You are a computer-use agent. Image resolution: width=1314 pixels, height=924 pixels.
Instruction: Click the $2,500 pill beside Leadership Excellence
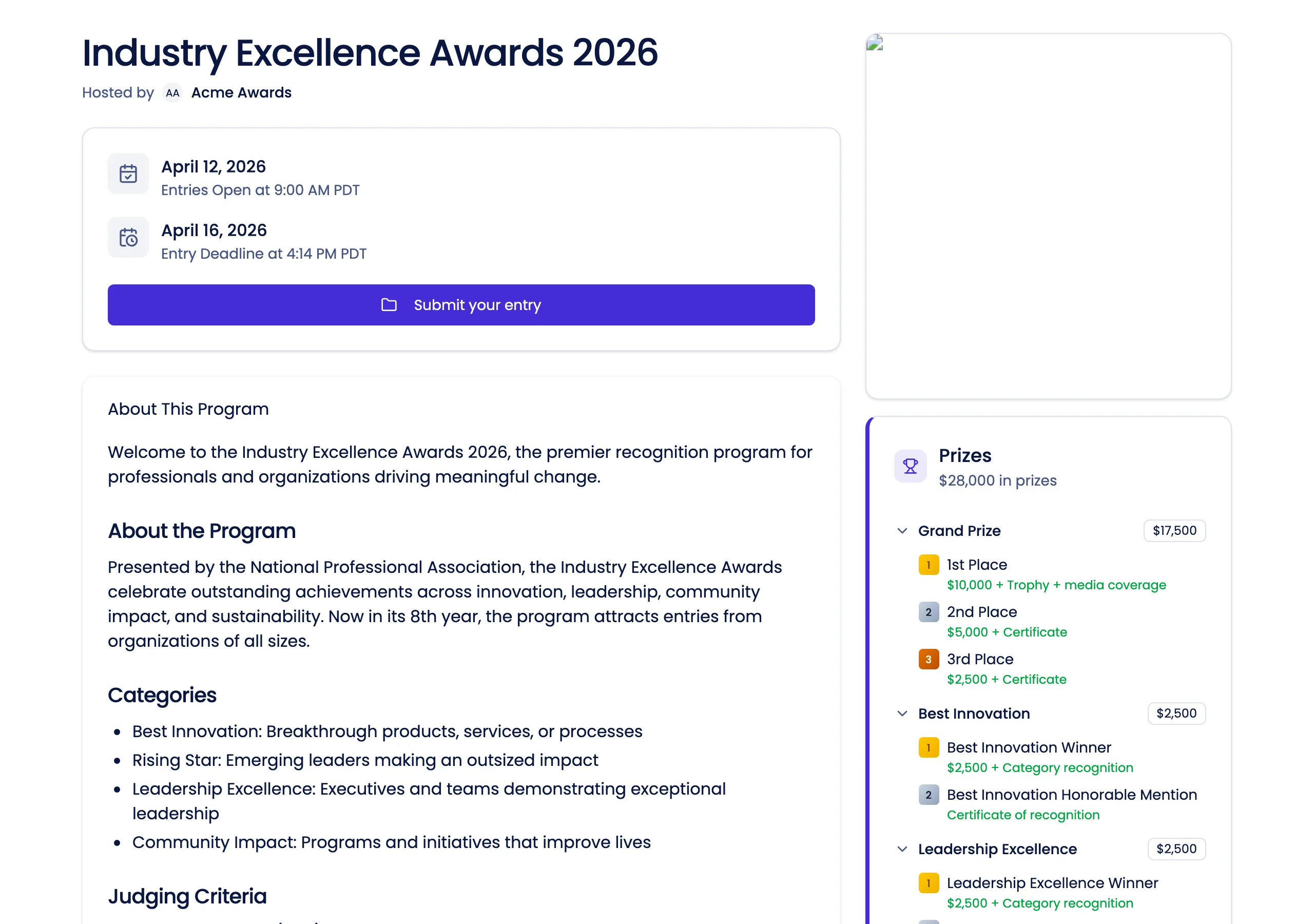[1176, 849]
